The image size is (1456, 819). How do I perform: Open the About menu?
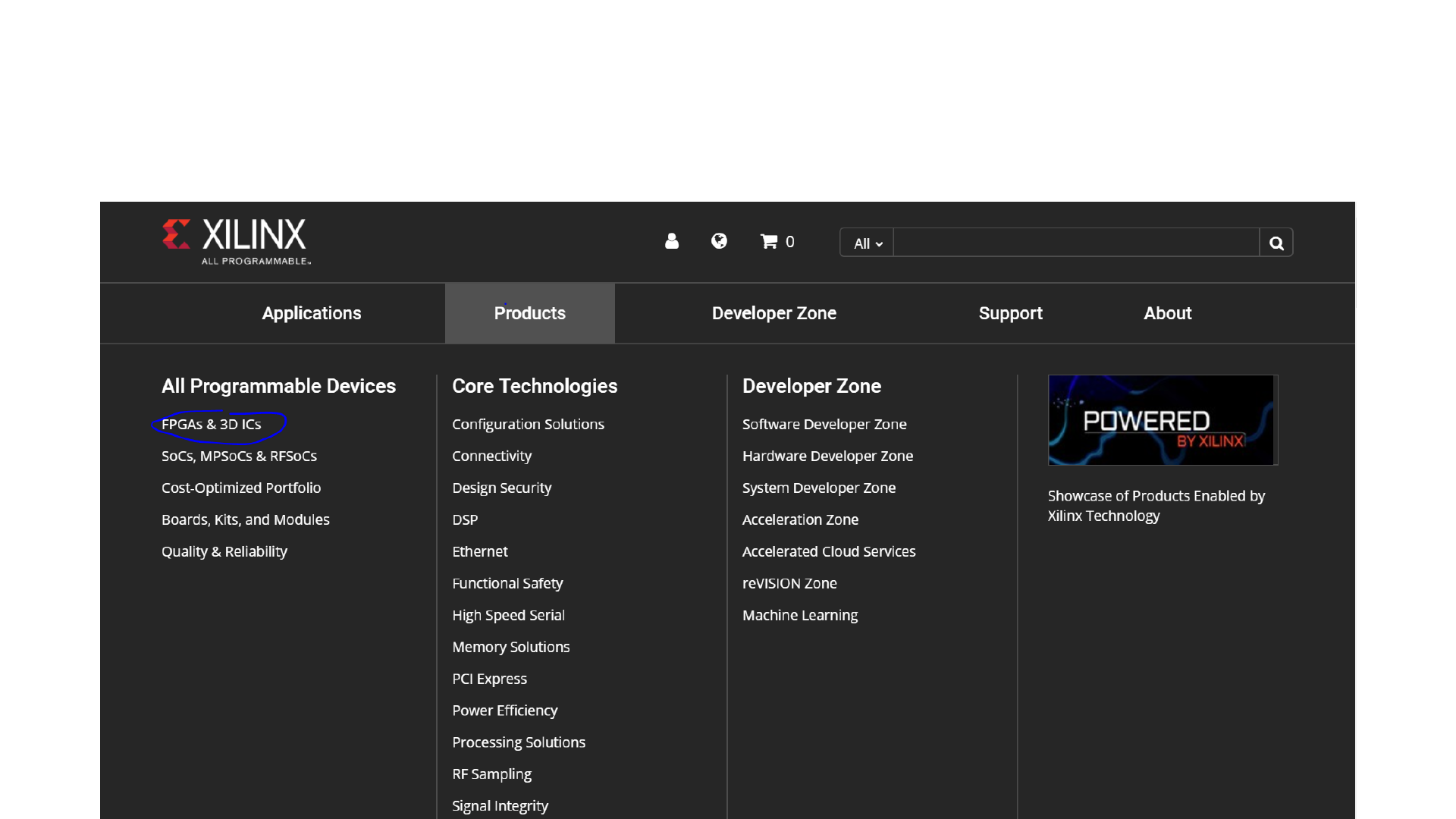click(x=1167, y=313)
